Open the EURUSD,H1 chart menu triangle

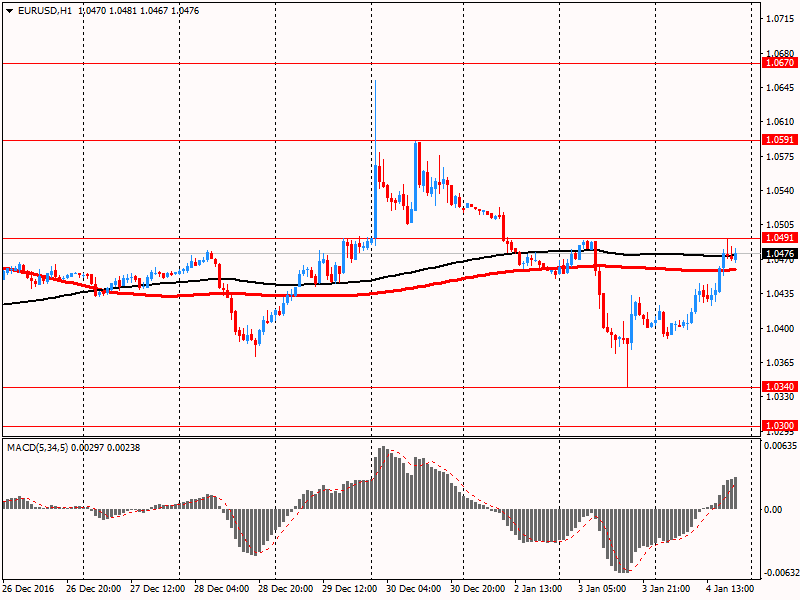click(9, 11)
